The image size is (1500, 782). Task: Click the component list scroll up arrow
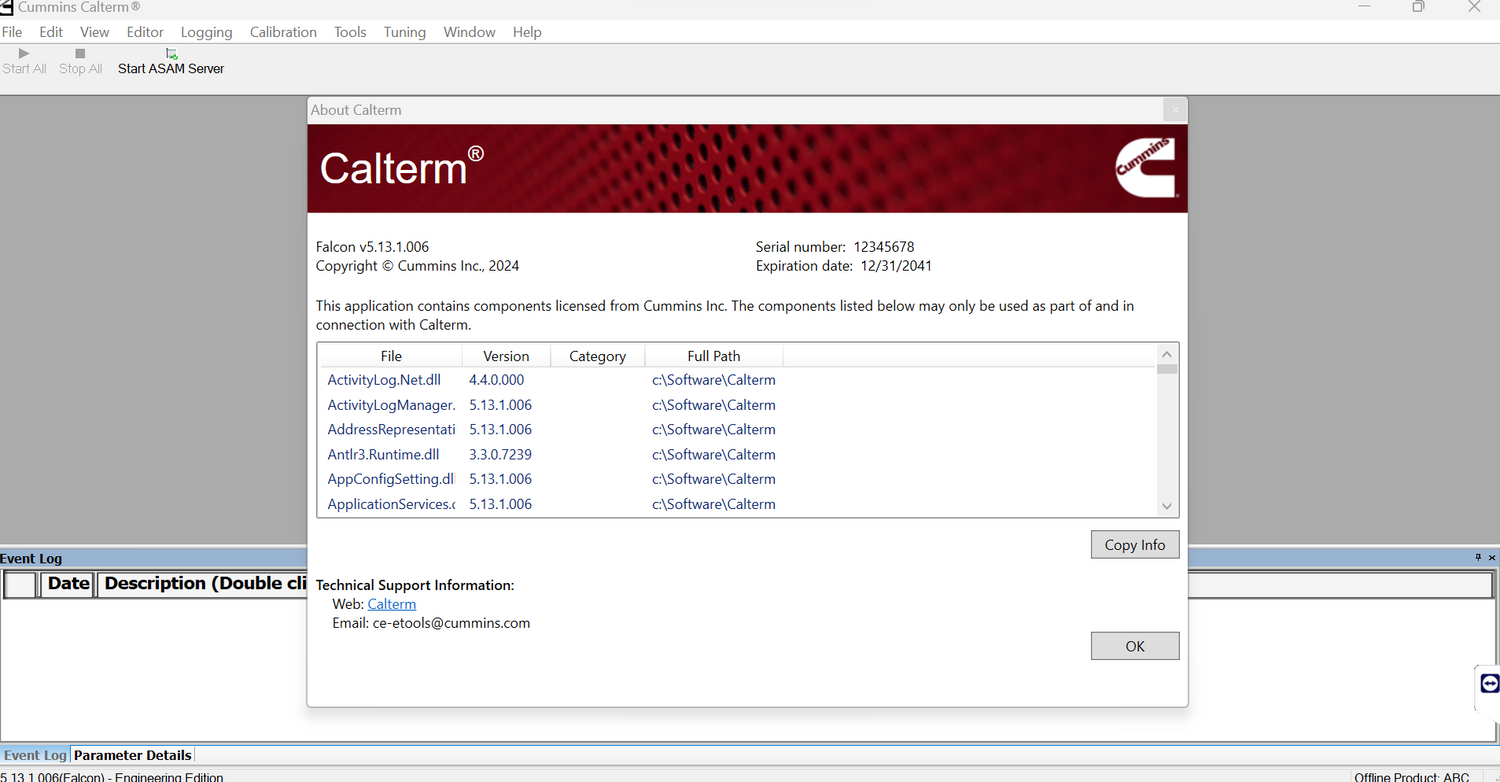pos(1167,354)
